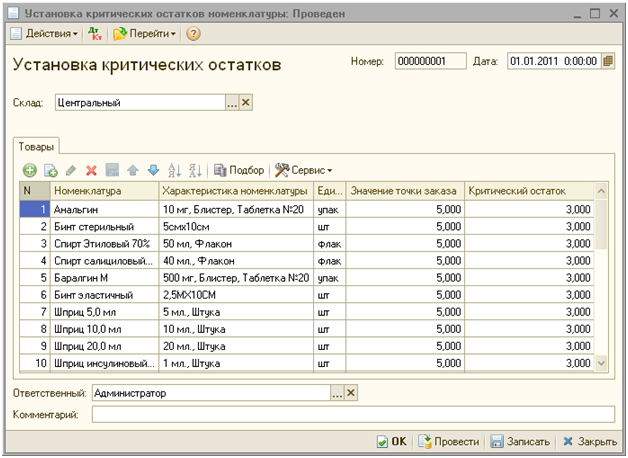This screenshot has height=458, width=628.
Task: Move row down with the down arrow icon
Action: click(x=153, y=171)
